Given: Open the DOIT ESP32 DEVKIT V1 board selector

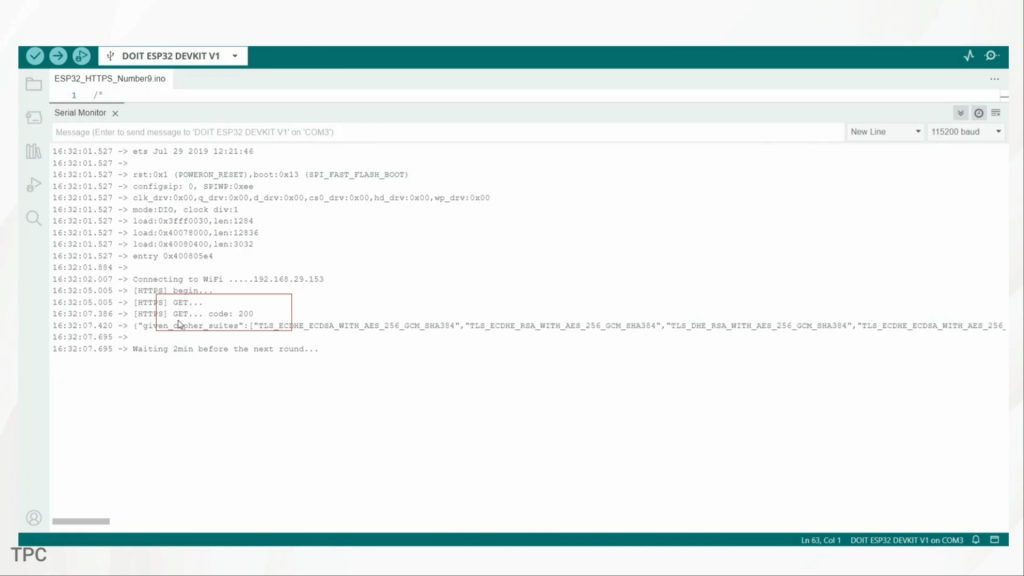Looking at the screenshot, I should pos(174,56).
